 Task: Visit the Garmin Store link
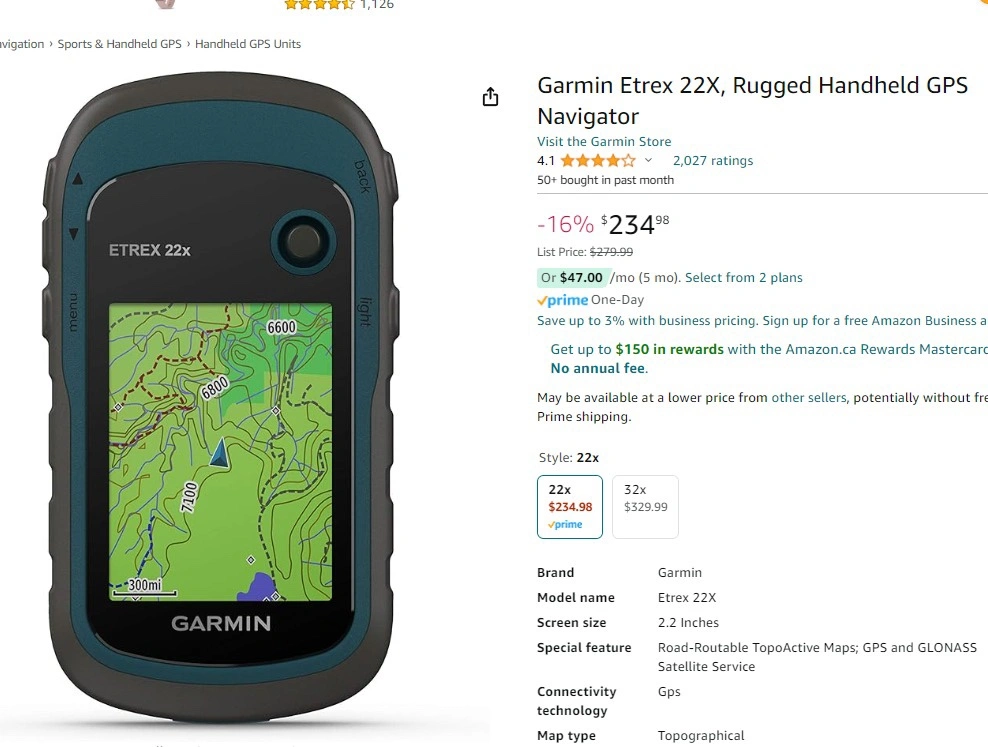click(x=604, y=142)
